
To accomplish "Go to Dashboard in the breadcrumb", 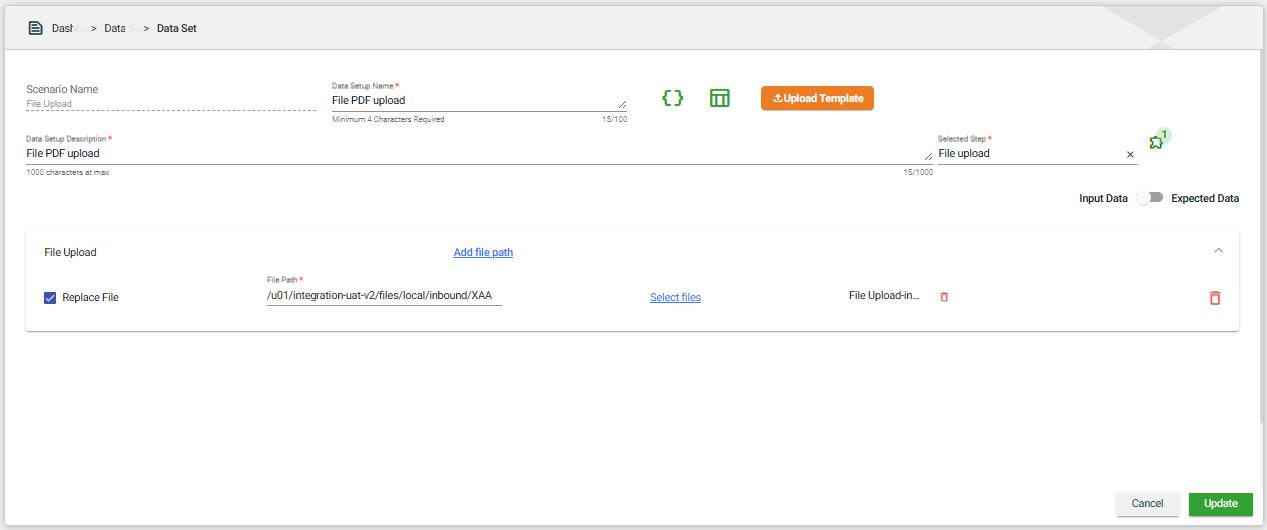I will pyautogui.click(x=66, y=28).
